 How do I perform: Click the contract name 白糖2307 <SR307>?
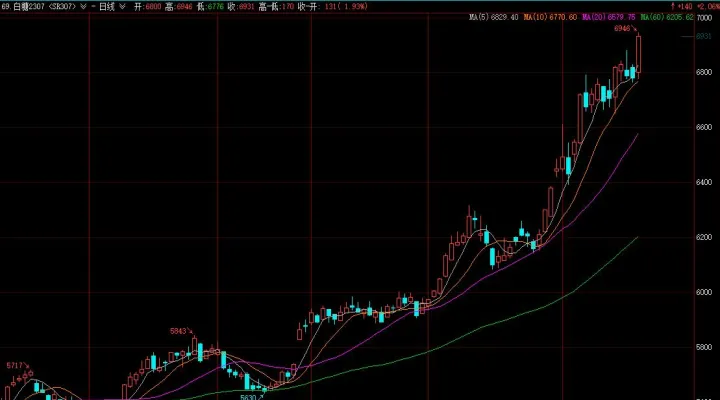(44, 6)
